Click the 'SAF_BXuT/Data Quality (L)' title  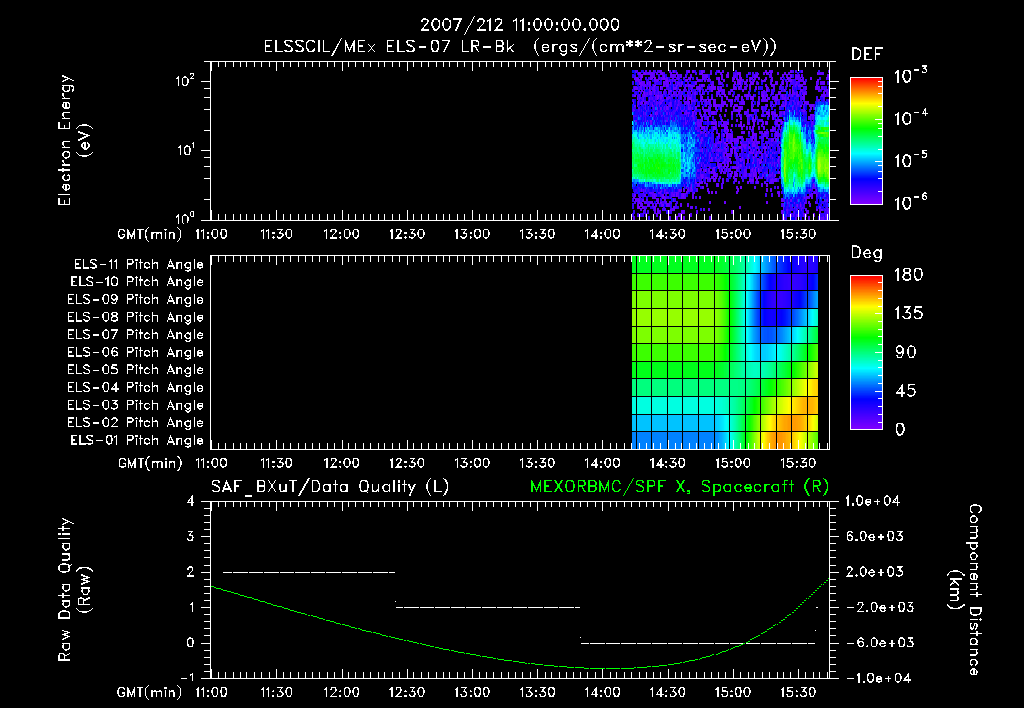pos(330,487)
